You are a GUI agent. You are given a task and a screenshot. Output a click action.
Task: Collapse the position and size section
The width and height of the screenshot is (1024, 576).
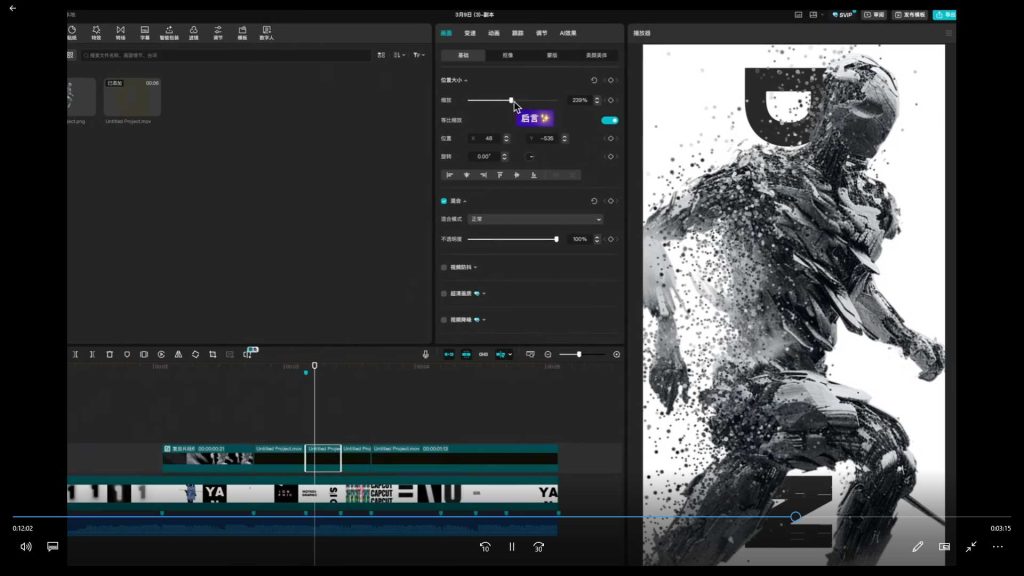(466, 80)
